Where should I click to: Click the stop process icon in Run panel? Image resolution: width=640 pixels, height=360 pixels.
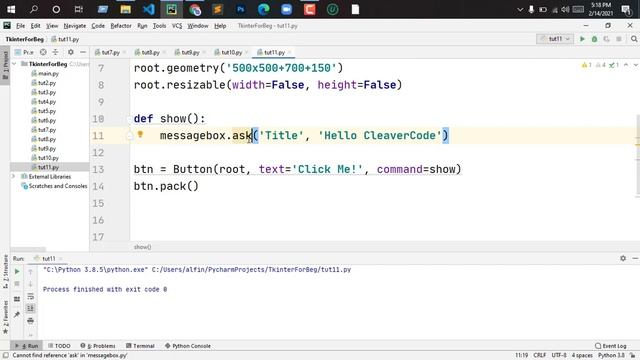(17, 284)
